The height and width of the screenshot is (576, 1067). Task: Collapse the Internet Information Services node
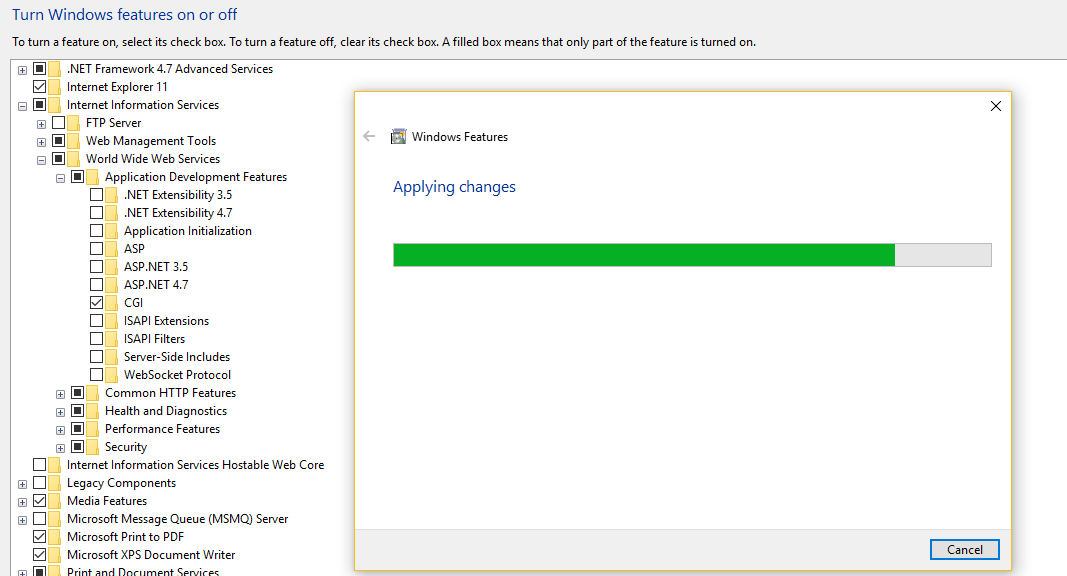pyautogui.click(x=22, y=105)
